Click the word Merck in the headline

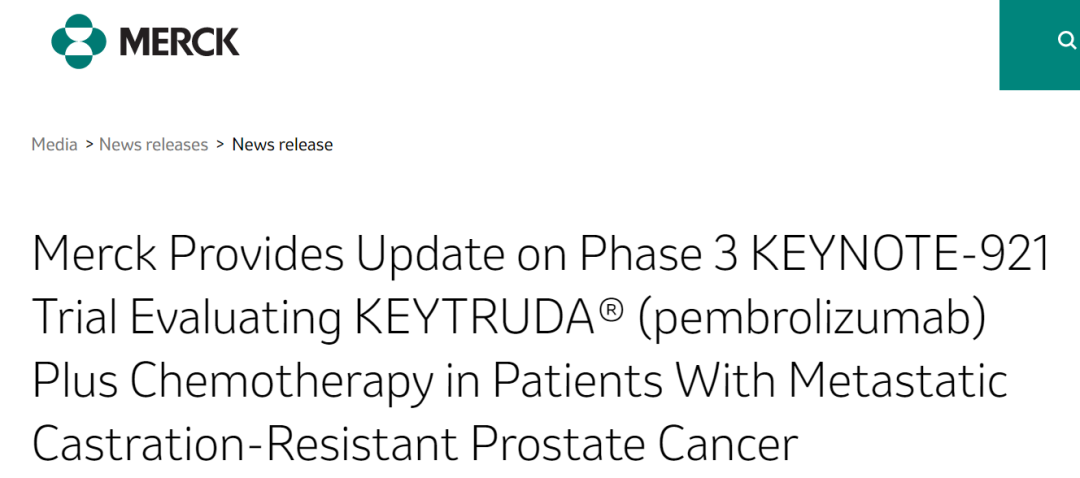92,255
